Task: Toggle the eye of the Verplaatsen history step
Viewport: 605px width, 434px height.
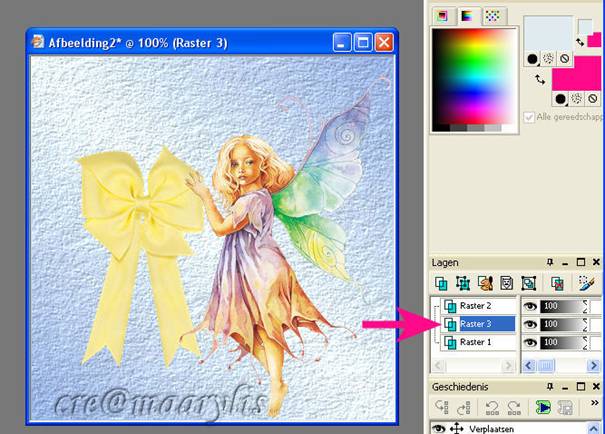Action: (439, 429)
